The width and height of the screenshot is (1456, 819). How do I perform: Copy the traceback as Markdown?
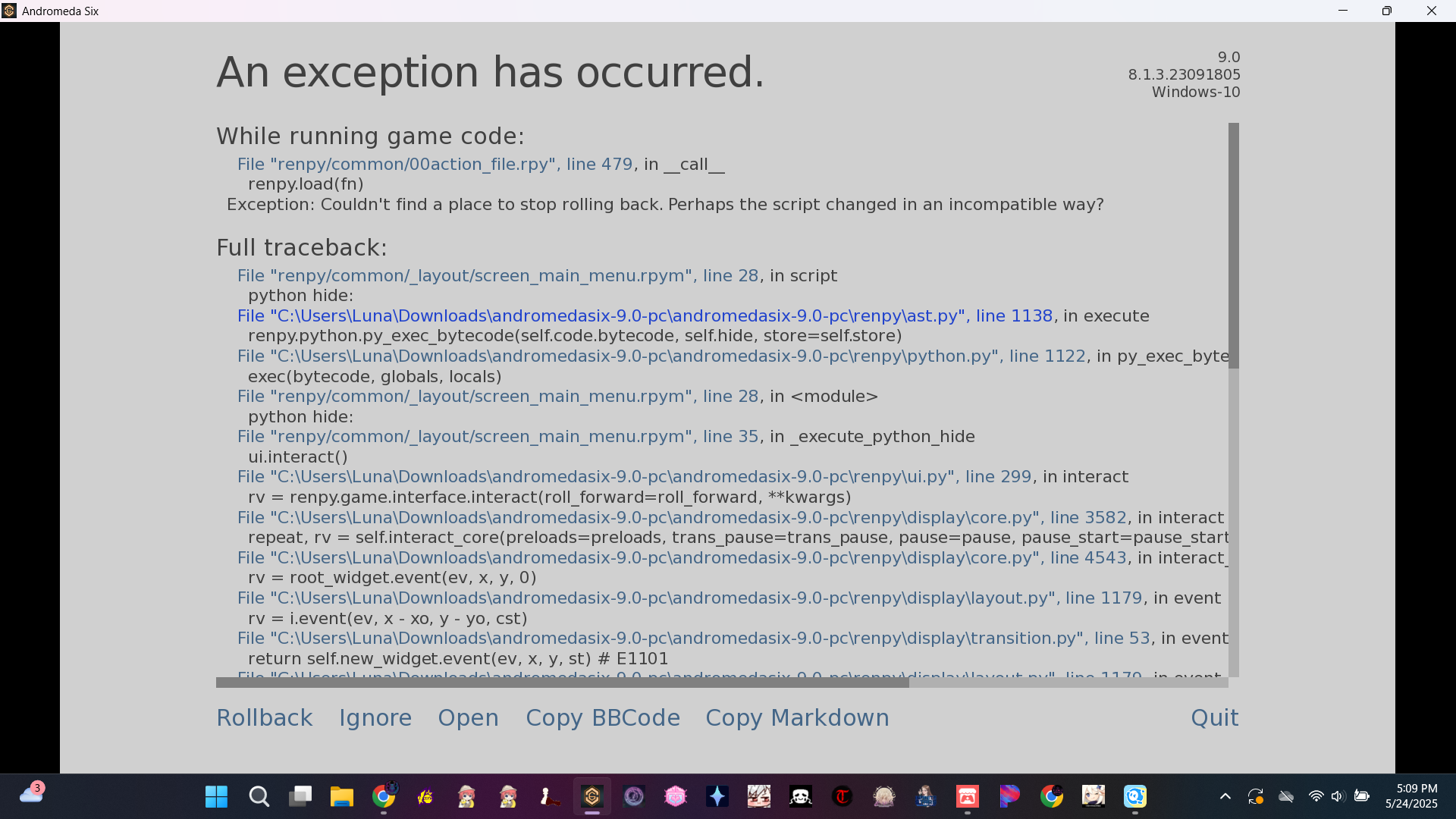tap(797, 717)
